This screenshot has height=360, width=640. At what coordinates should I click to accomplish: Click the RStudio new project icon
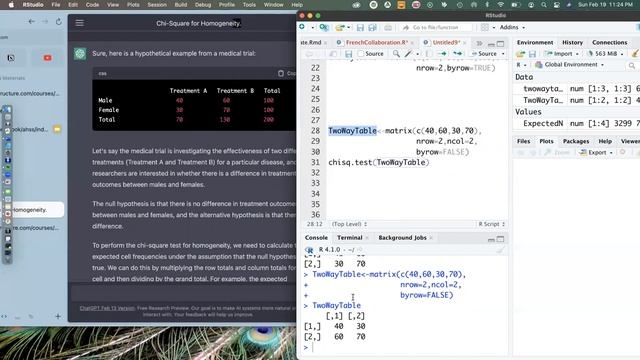[x=324, y=27]
